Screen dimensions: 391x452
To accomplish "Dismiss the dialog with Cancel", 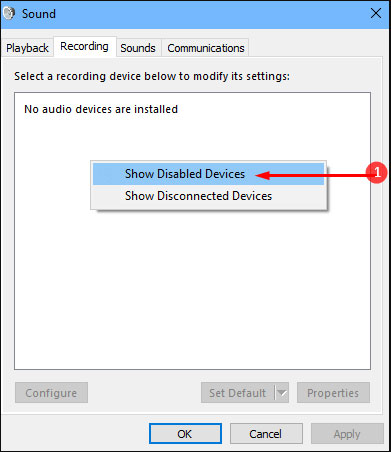I will pyautogui.click(x=266, y=434).
